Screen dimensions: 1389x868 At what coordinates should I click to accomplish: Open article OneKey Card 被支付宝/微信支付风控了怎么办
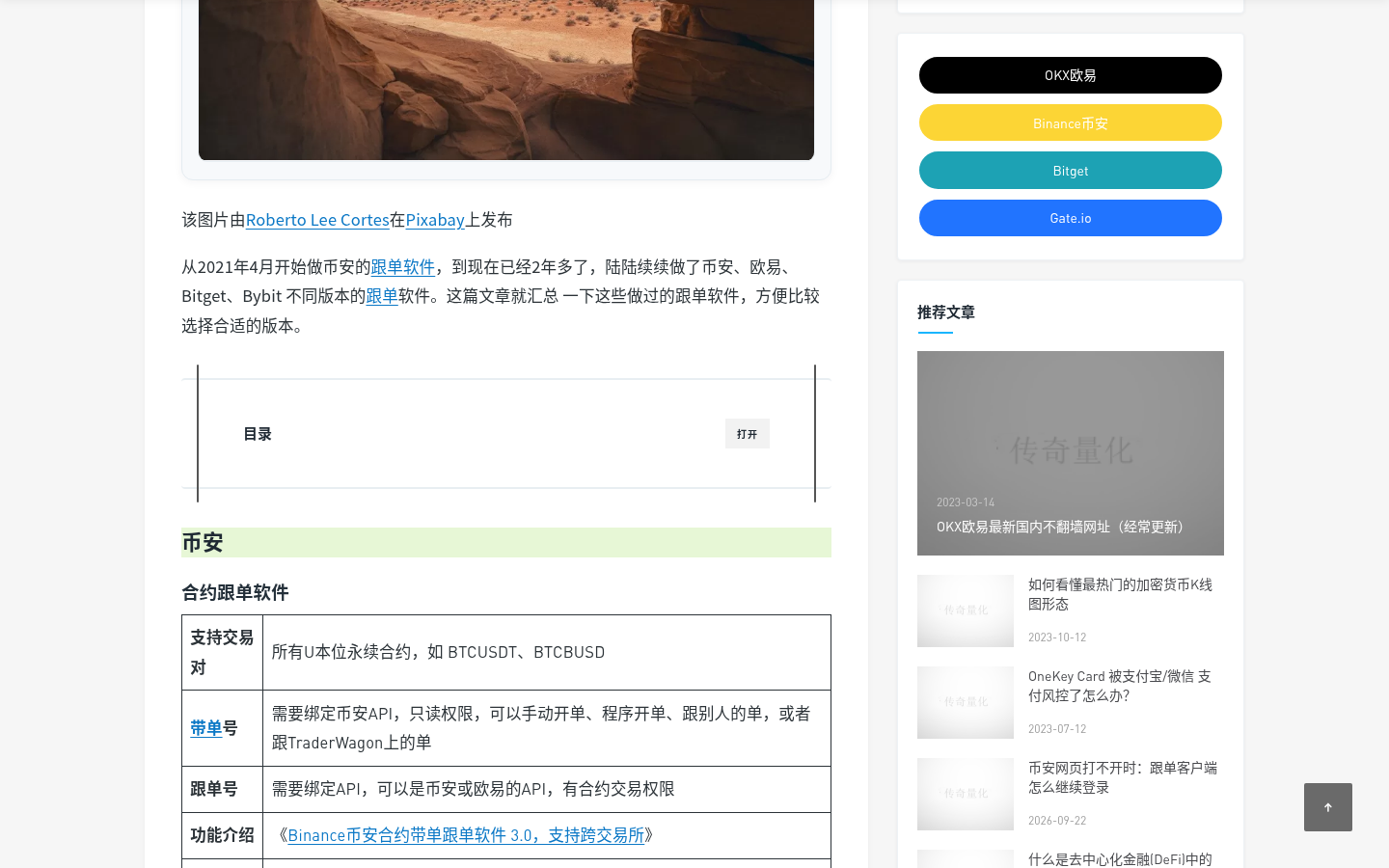1120,686
